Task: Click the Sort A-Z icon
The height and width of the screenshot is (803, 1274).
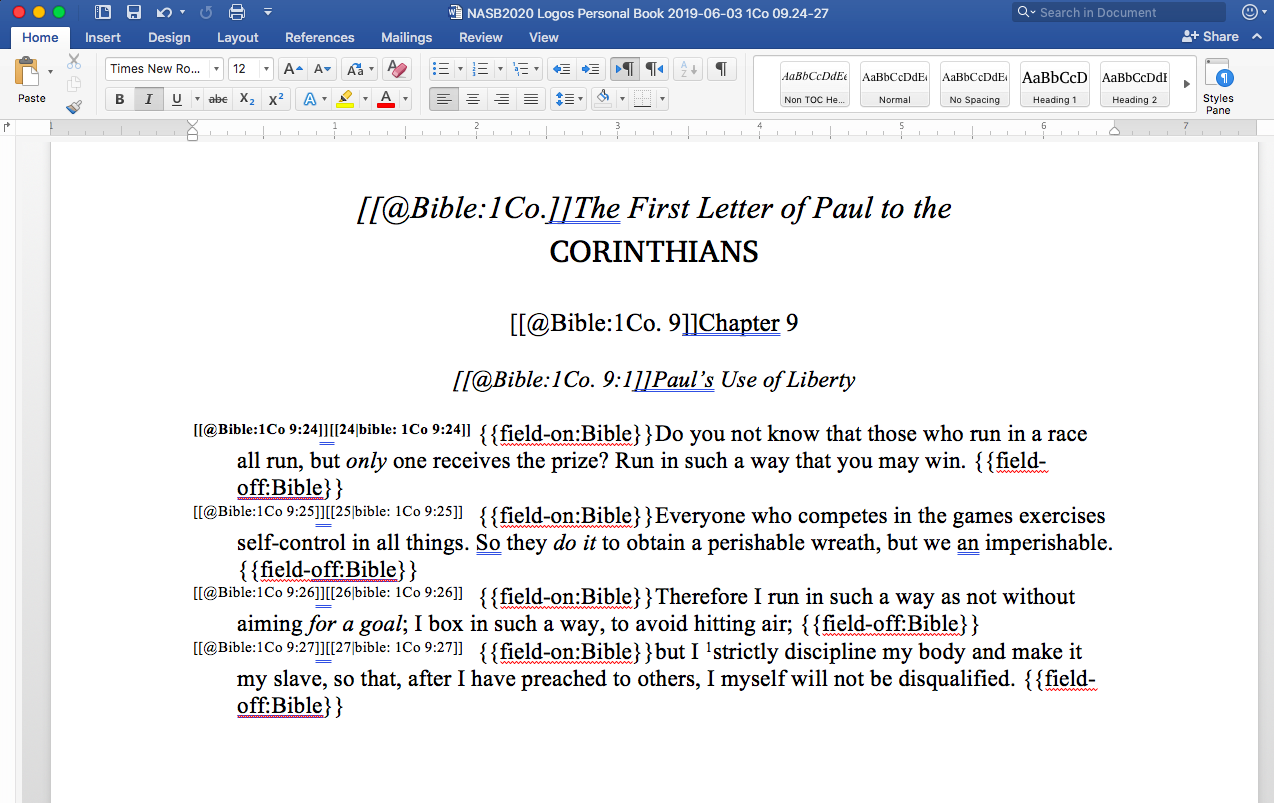Action: pyautogui.click(x=688, y=69)
